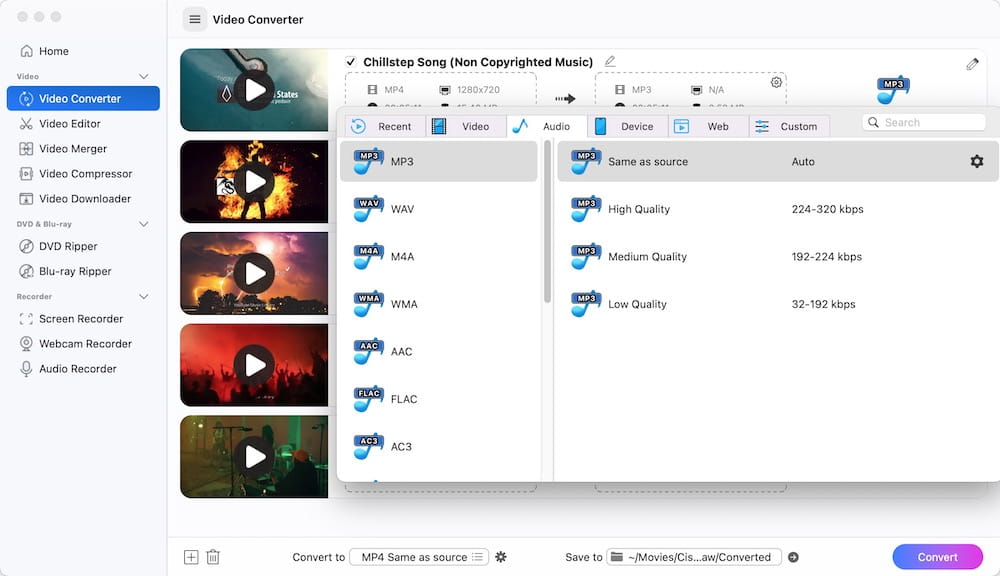Select M4A in the format list

439,256
